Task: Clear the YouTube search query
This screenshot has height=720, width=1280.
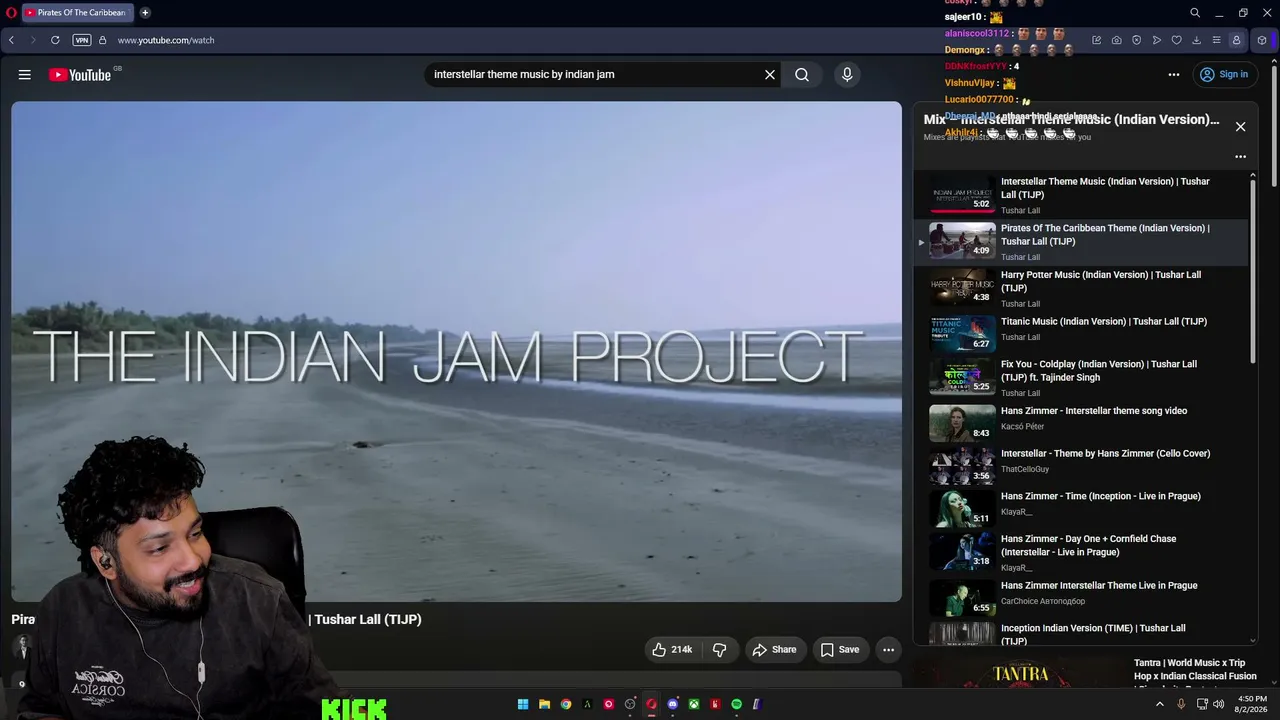Action: point(770,75)
